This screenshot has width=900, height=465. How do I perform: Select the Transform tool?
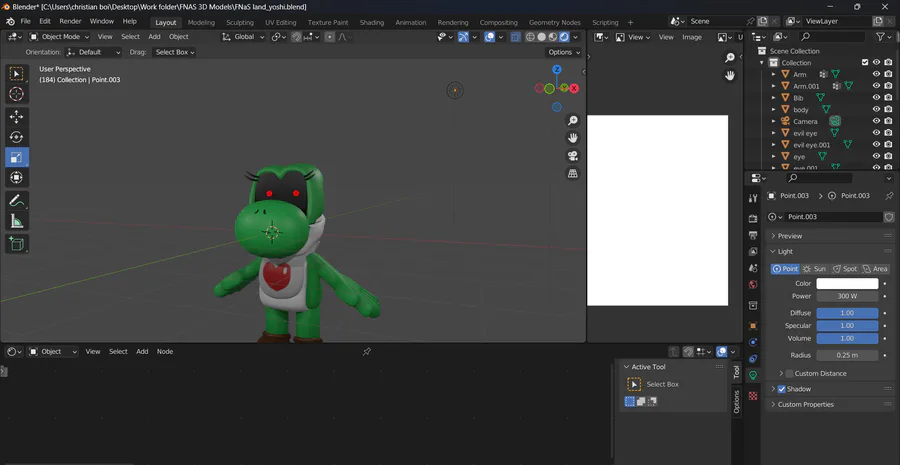tap(17, 177)
